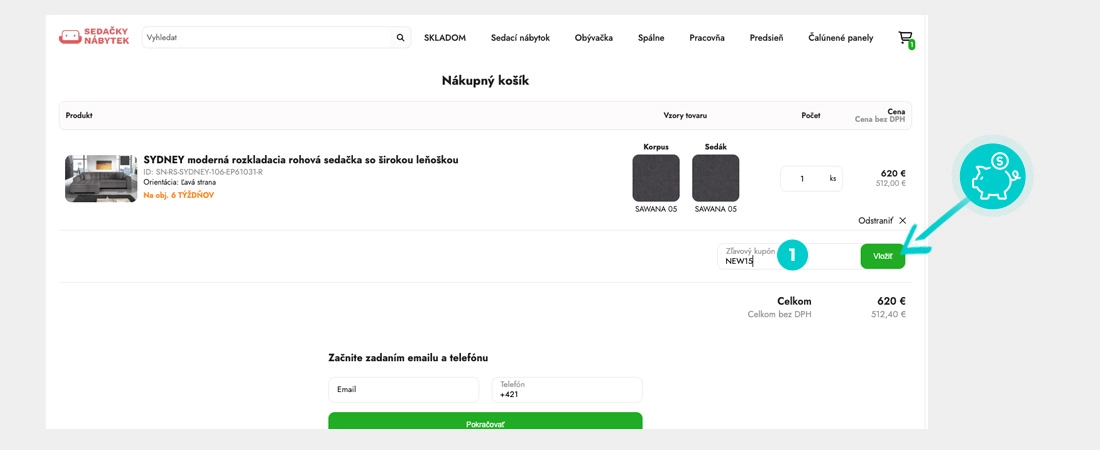
Task: Click the orange Na obj. 6 TÝŽDŇOV text
Action: [x=178, y=195]
